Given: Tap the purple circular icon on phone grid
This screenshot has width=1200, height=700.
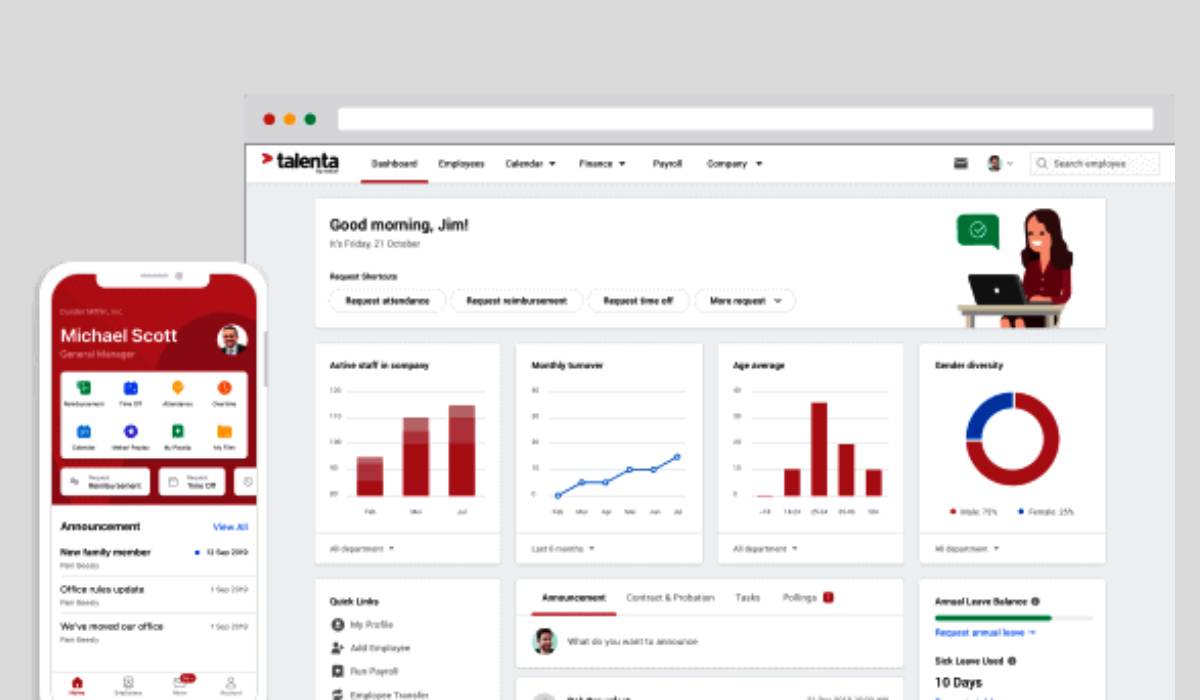Looking at the screenshot, I should click(131, 431).
